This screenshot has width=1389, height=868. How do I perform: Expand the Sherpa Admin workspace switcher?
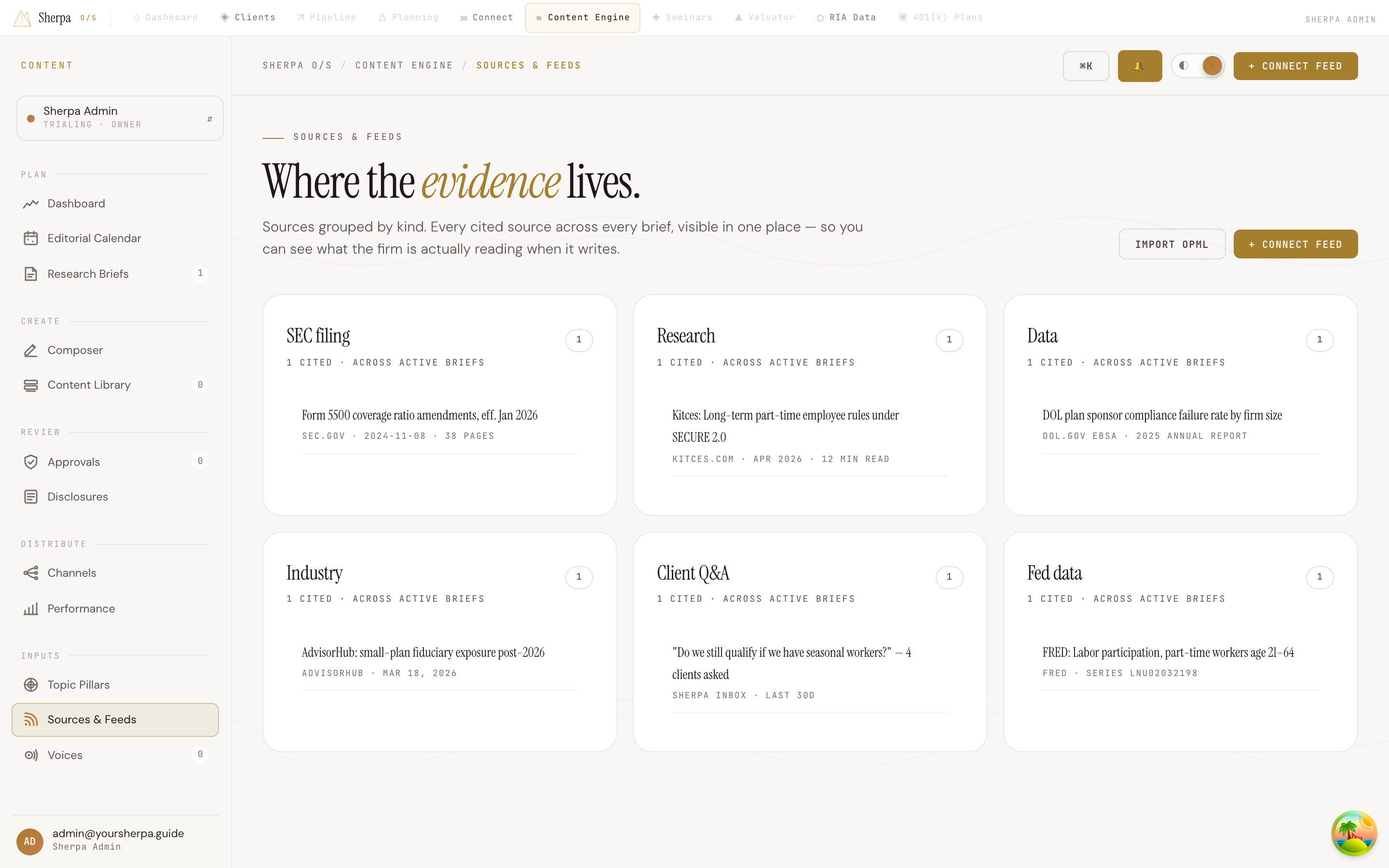coord(120,118)
